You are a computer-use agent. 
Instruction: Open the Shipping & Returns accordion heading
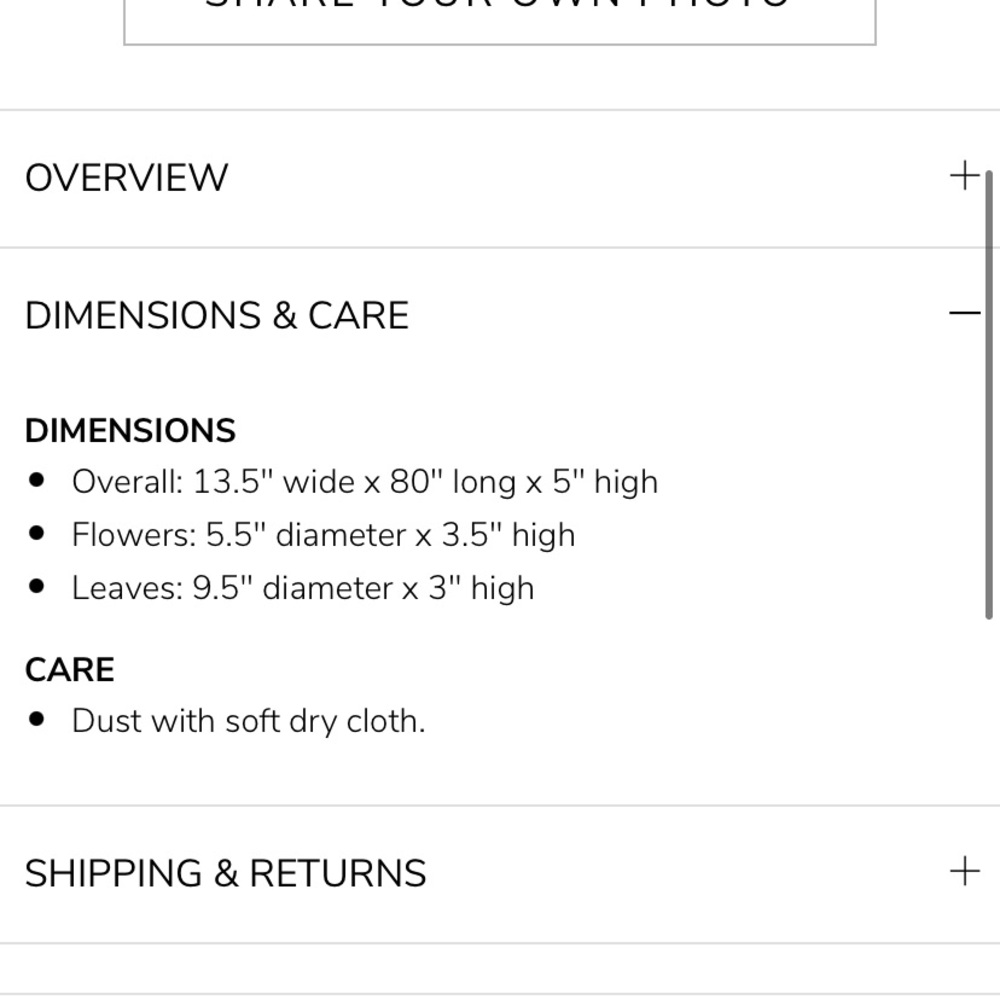226,873
